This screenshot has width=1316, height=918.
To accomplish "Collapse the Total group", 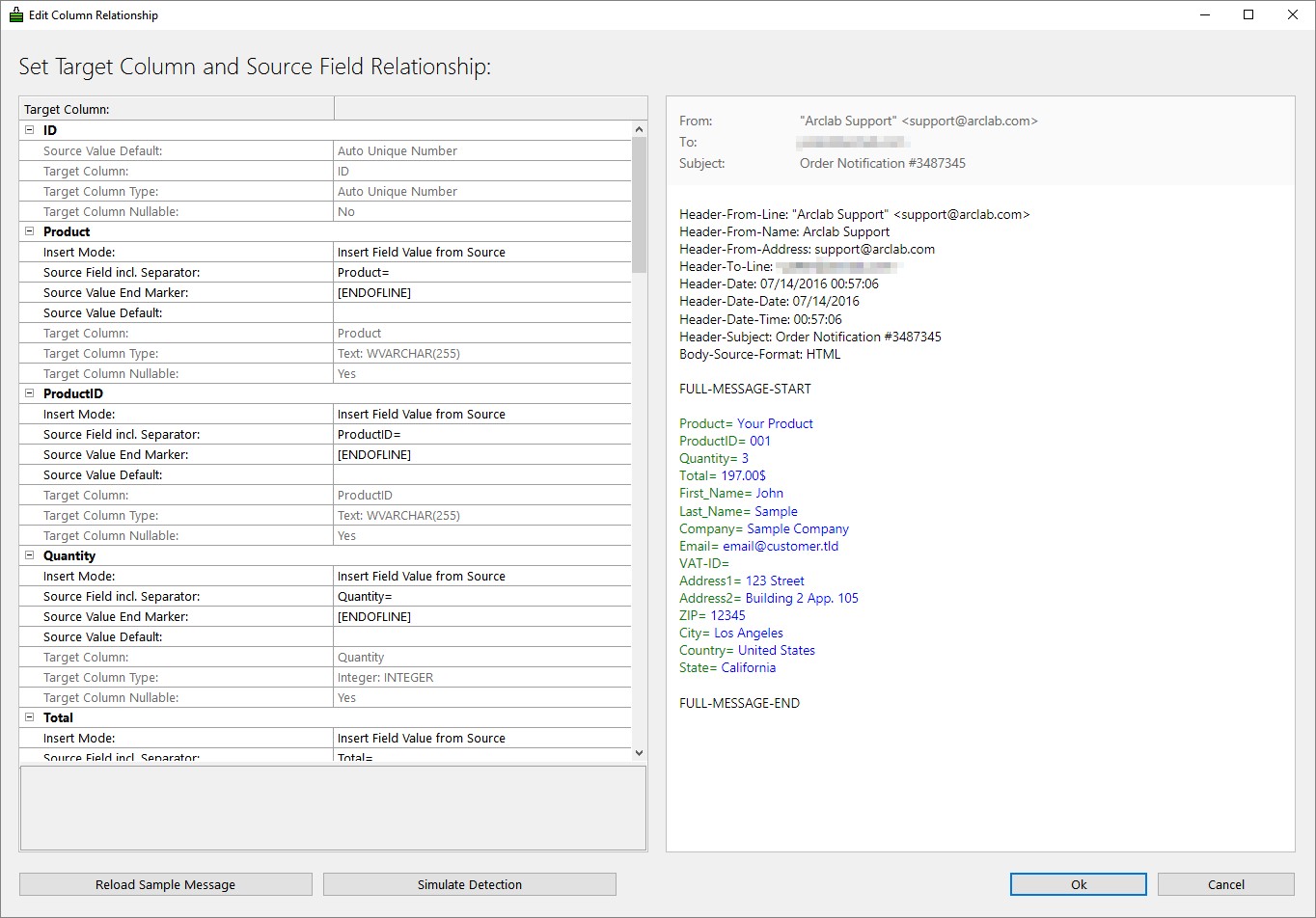I will (x=29, y=717).
